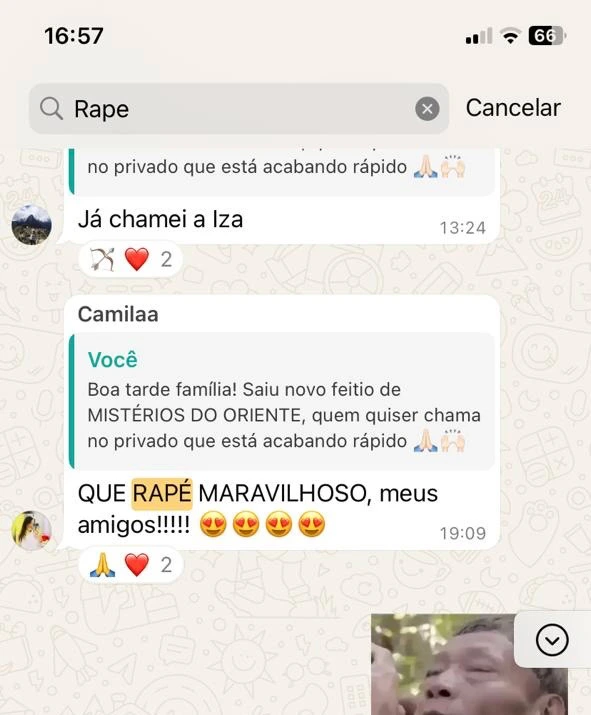
Task: Tap the heart reaction under Camilaa's message
Action: coord(137,565)
